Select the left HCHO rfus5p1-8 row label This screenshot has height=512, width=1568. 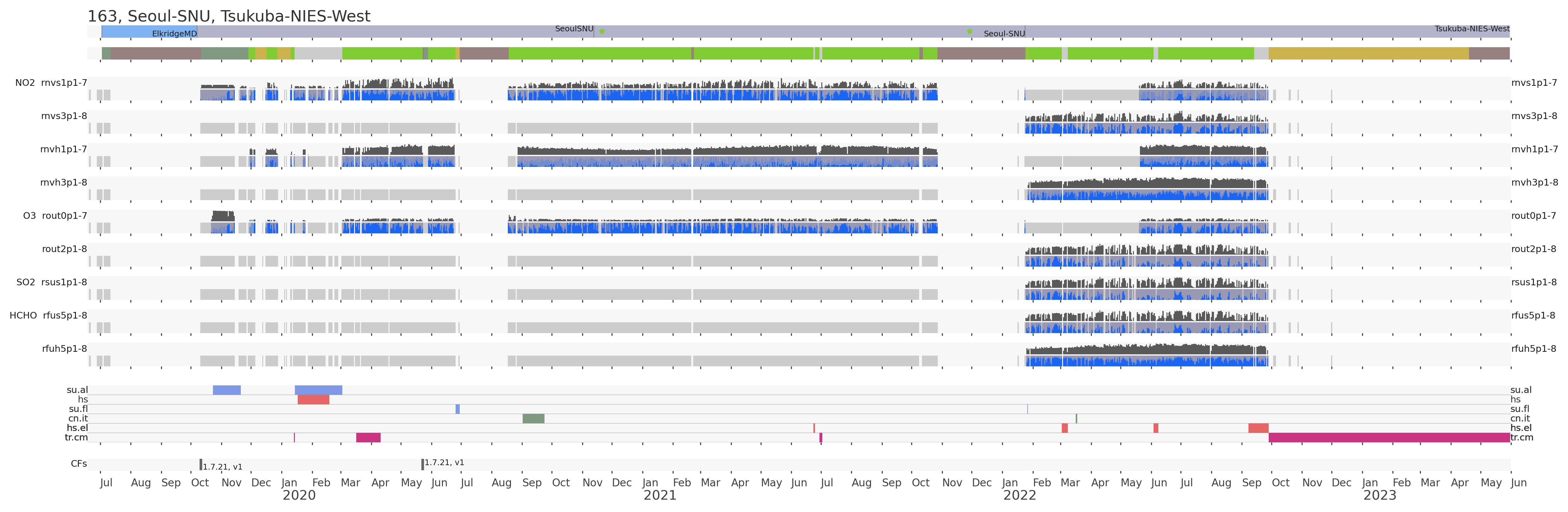click(x=48, y=316)
